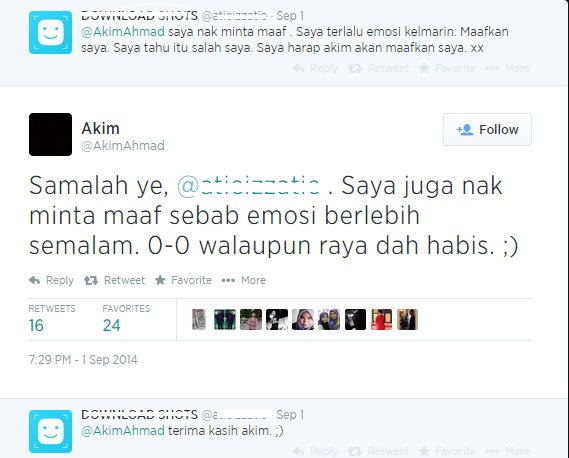Open More options on Akim's tweet
The height and width of the screenshot is (458, 569).
(x=243, y=280)
